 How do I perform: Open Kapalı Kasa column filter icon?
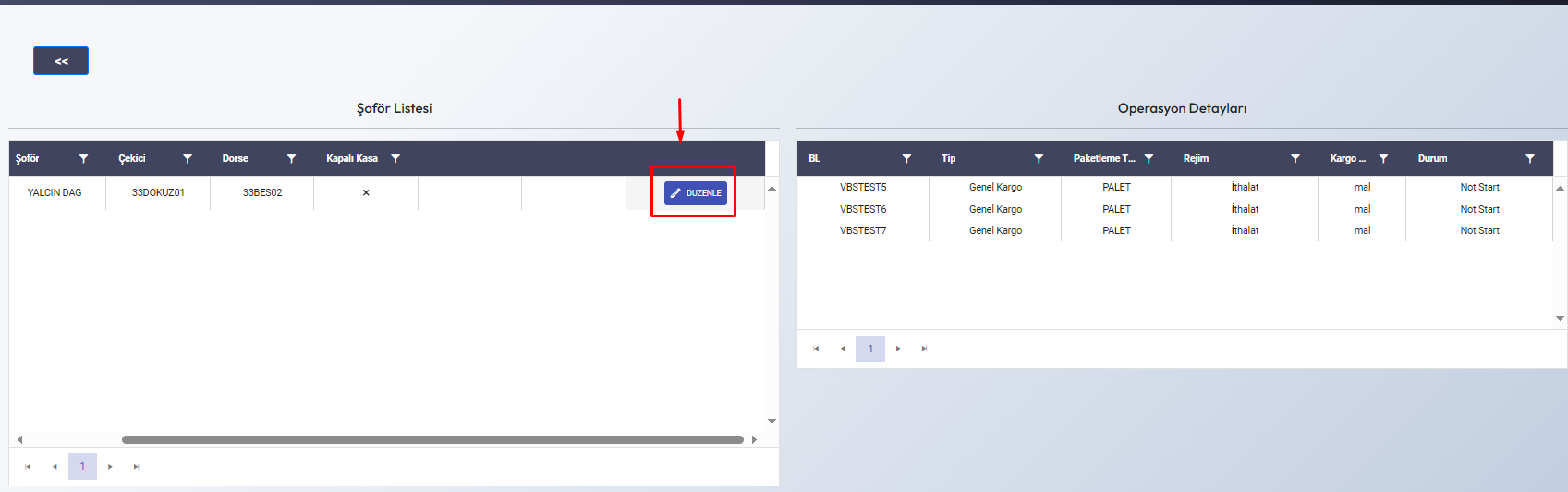(x=395, y=159)
